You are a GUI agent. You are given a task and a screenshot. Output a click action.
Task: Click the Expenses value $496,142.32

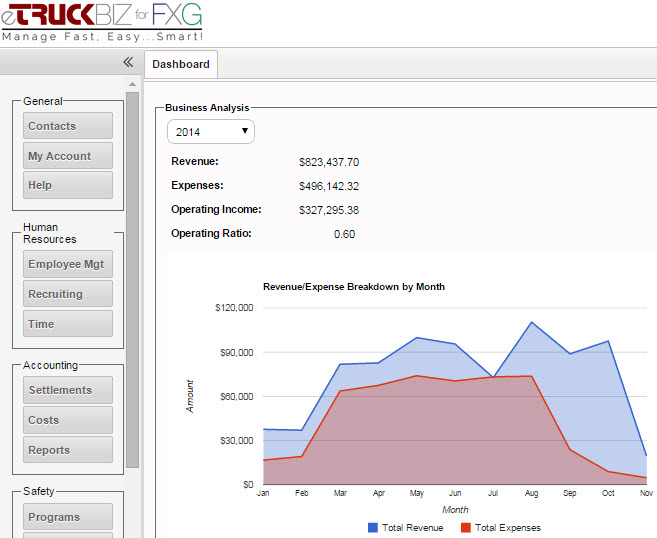tap(329, 186)
